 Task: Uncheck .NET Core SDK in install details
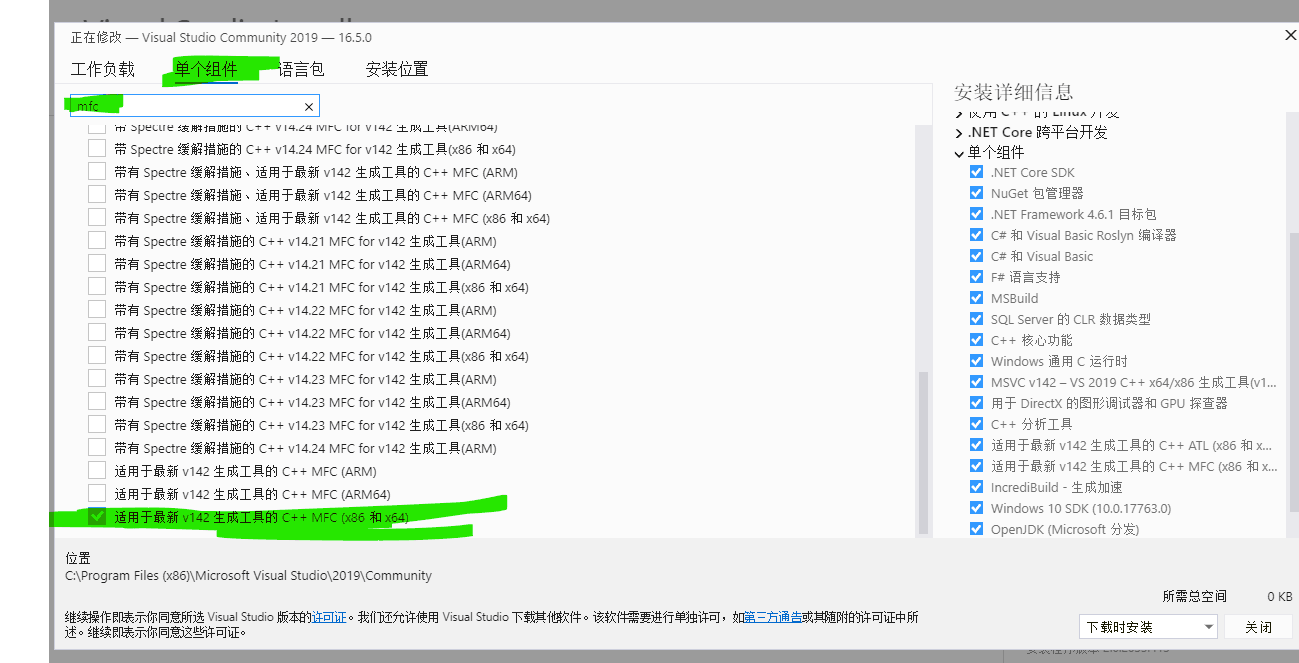pyautogui.click(x=976, y=172)
